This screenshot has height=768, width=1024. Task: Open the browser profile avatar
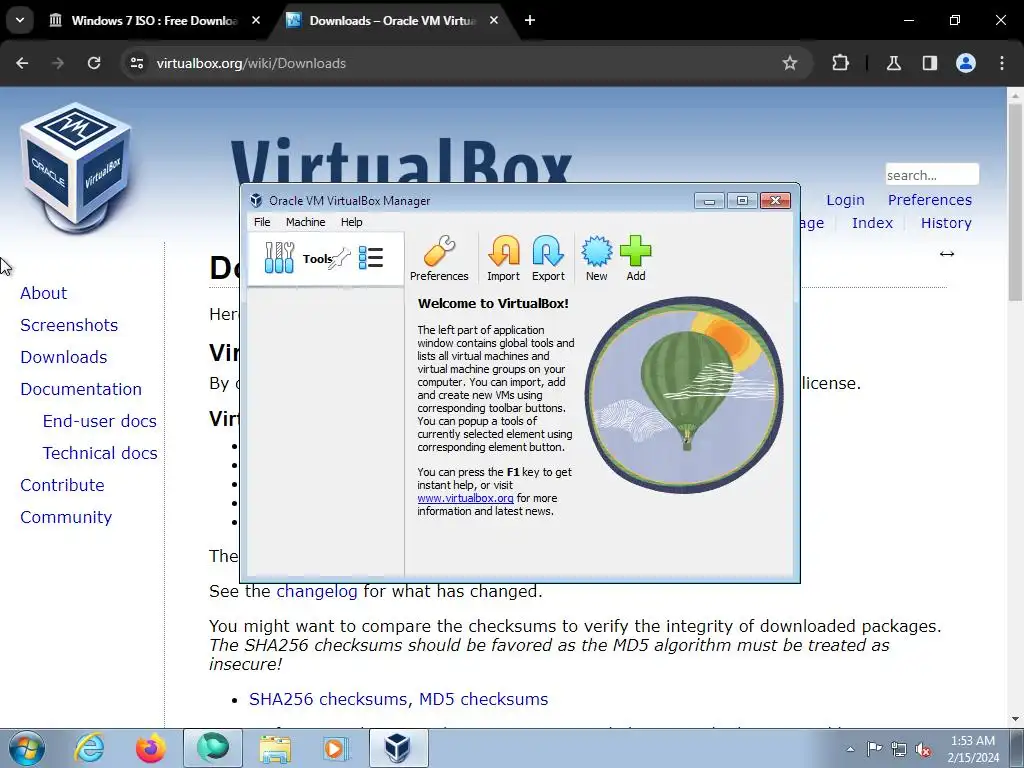click(966, 63)
